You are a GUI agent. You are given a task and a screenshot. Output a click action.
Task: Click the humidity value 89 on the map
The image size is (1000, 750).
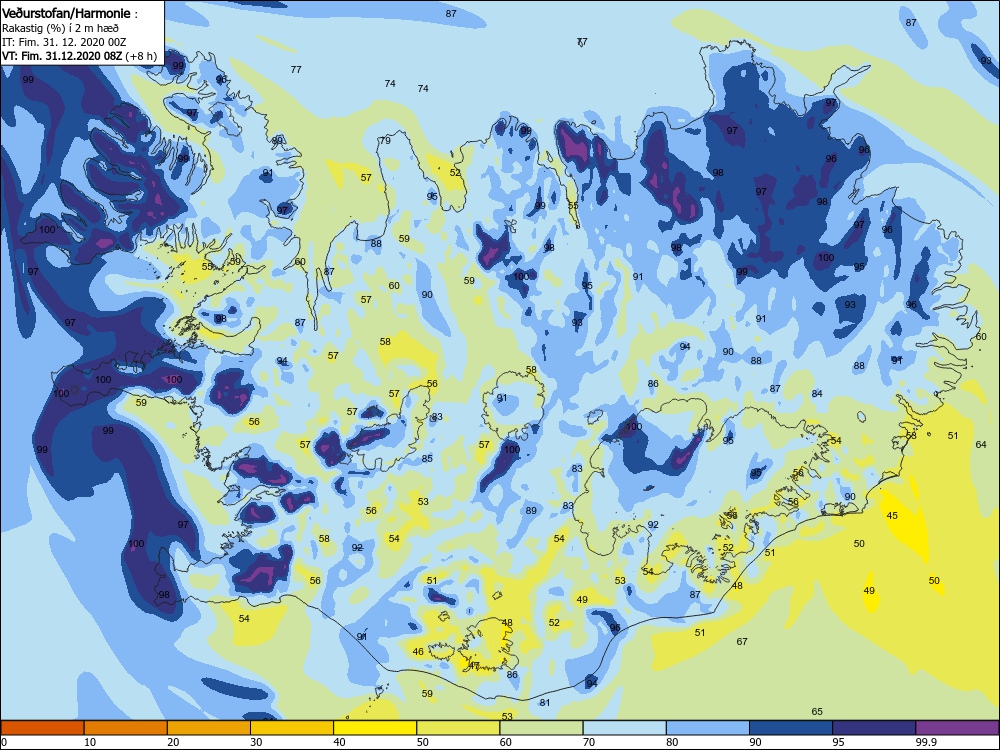coord(531,510)
